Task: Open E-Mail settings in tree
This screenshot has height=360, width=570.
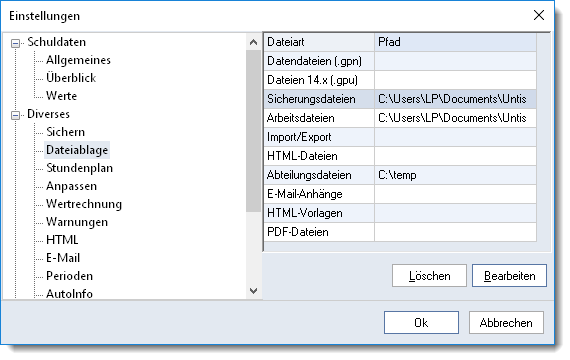Action: pyautogui.click(x=63, y=258)
